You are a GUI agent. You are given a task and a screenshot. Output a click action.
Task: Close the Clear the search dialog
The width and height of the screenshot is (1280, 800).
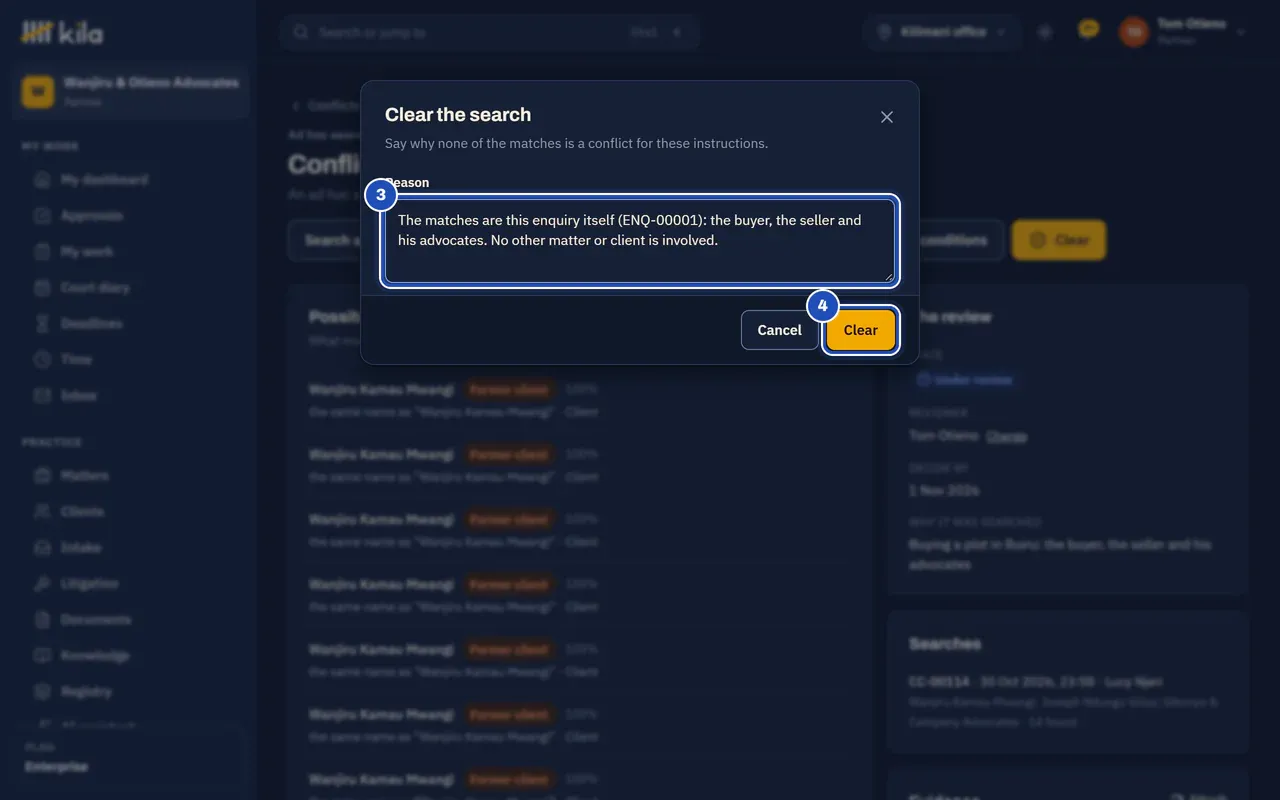pyautogui.click(x=886, y=117)
